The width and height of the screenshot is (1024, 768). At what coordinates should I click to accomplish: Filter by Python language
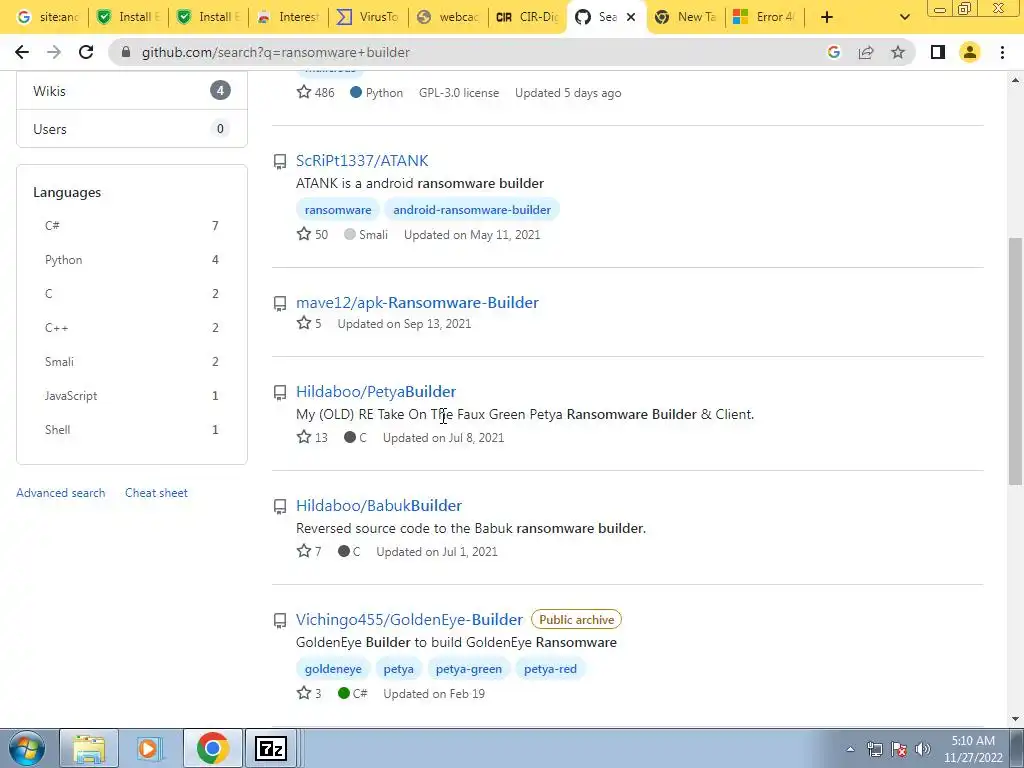click(132, 259)
